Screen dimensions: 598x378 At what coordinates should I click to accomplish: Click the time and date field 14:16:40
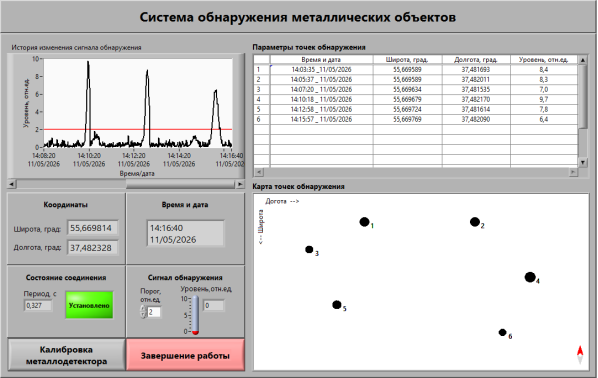pyautogui.click(x=185, y=233)
